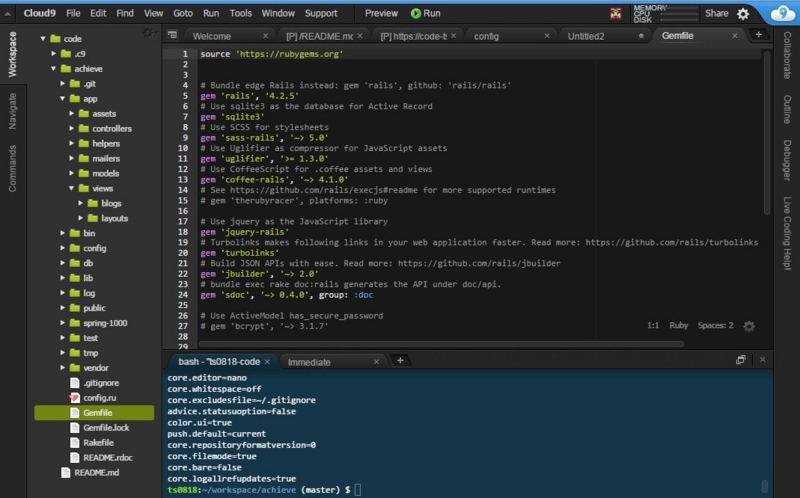
Task: Expand the config folder in tree
Action: coord(62,248)
